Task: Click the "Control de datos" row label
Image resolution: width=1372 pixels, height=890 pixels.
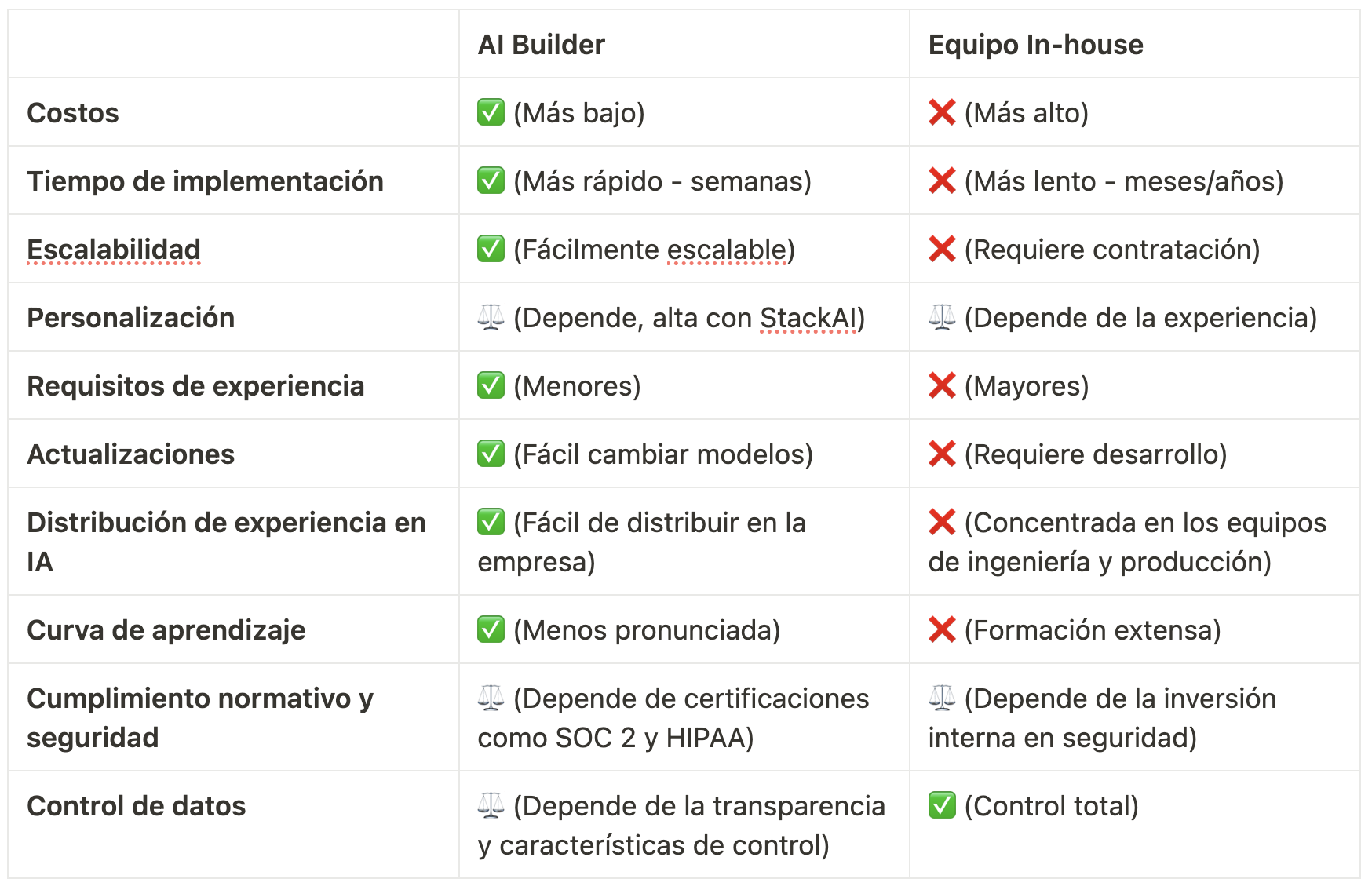Action: click(x=136, y=805)
